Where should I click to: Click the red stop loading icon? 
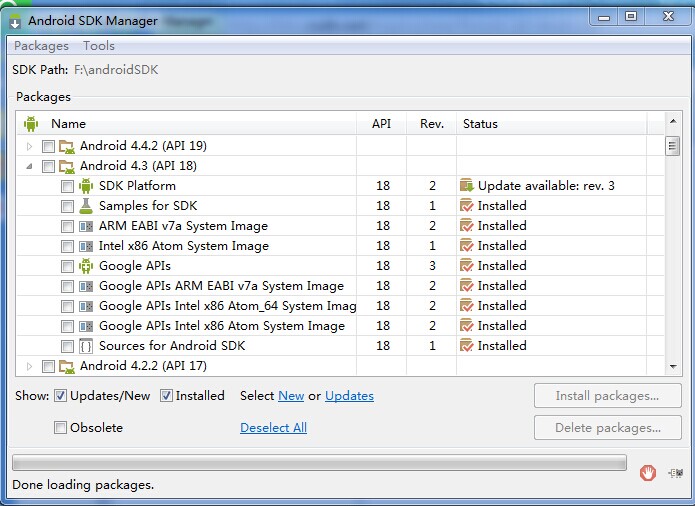click(648, 472)
